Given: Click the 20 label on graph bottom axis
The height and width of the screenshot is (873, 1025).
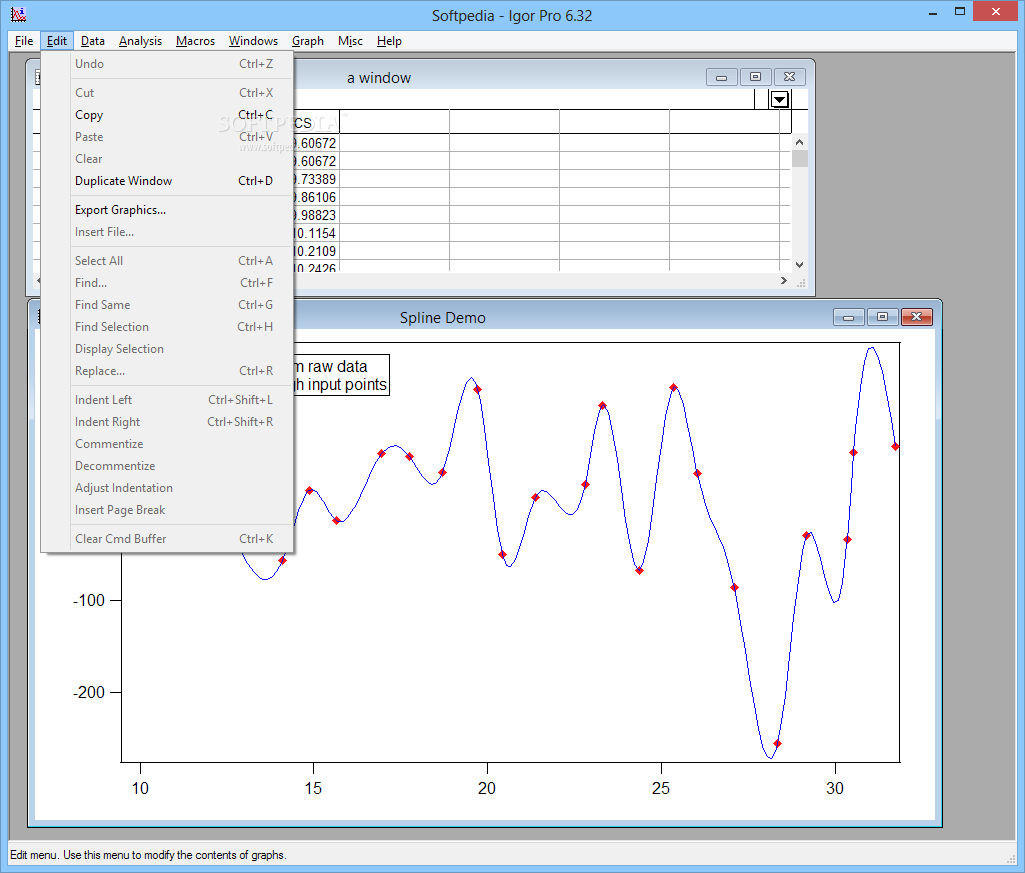Looking at the screenshot, I should click(x=487, y=788).
